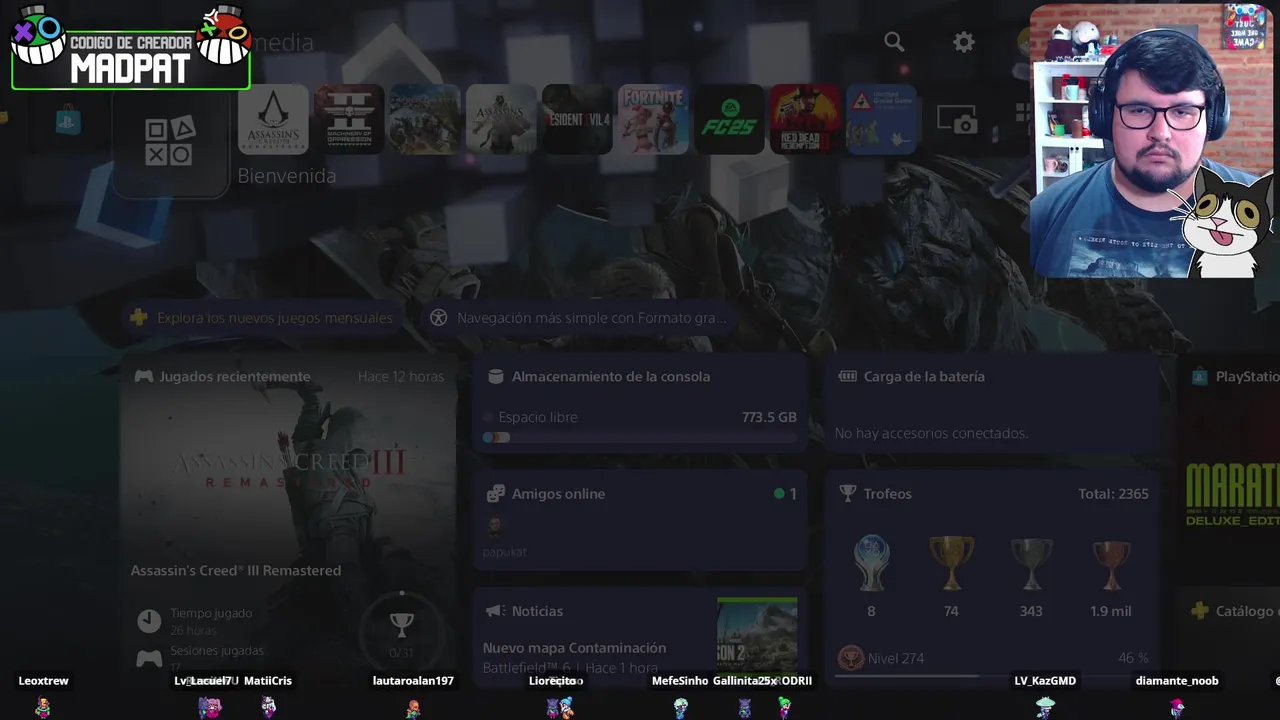Click the Espacio libre storage bar
The width and height of the screenshot is (1280, 720).
tap(640, 437)
